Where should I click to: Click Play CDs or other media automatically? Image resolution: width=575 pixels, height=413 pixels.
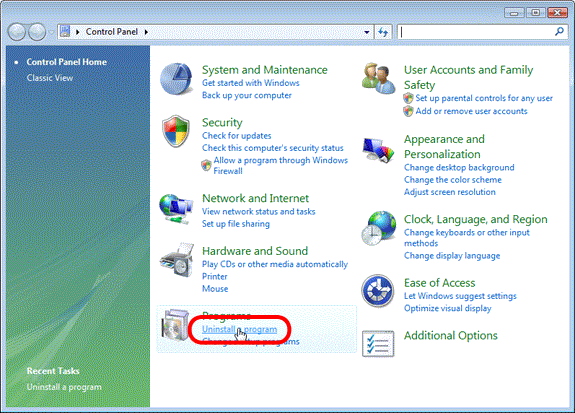click(x=275, y=264)
